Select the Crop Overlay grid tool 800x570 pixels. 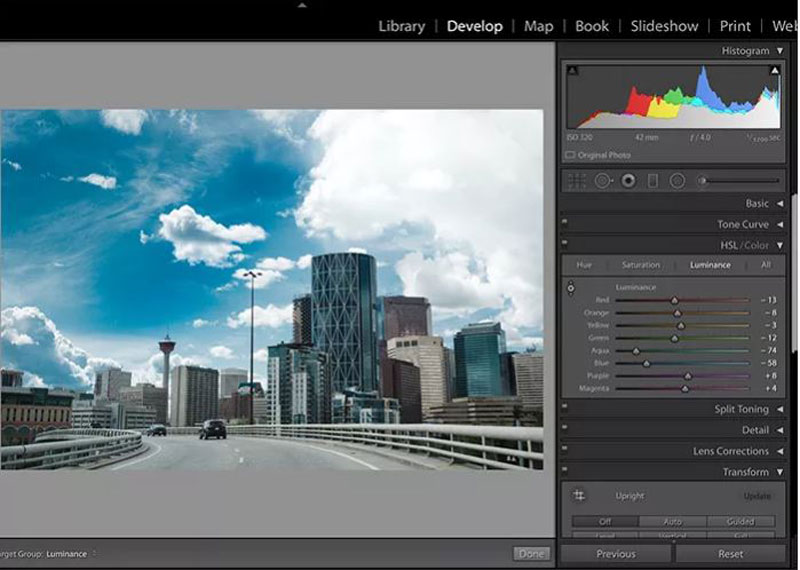click(577, 181)
